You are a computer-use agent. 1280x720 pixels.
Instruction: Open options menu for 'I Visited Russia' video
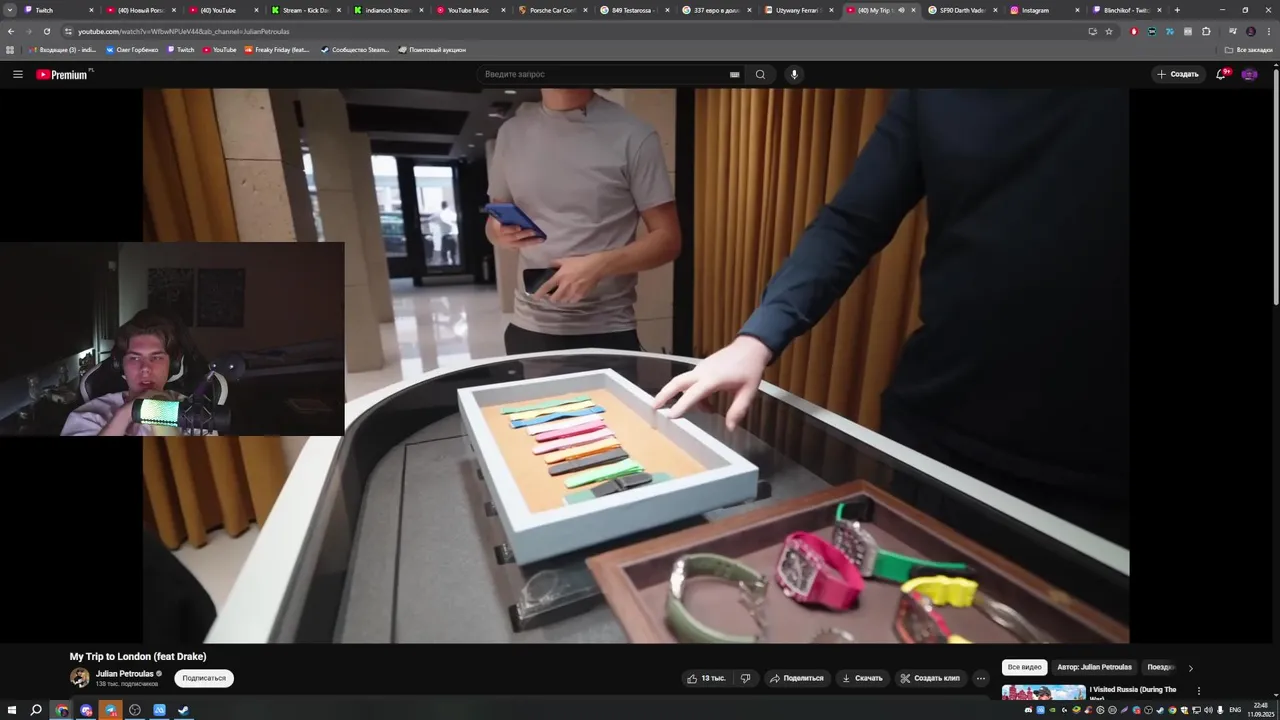[1199, 691]
